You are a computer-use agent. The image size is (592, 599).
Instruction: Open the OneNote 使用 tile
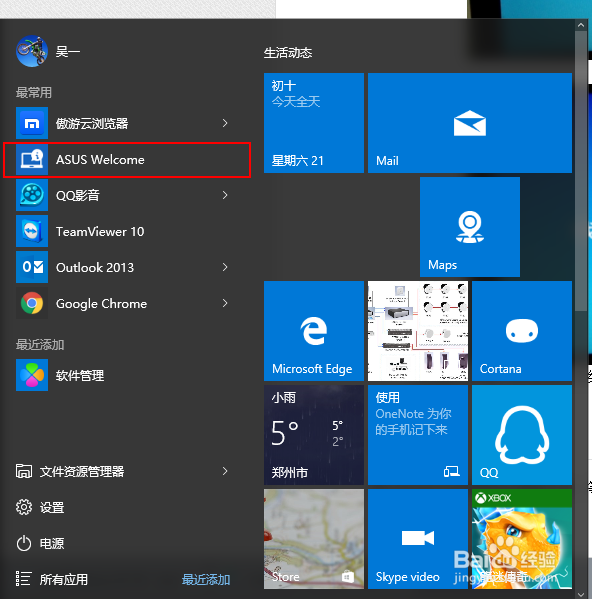[x=418, y=435]
